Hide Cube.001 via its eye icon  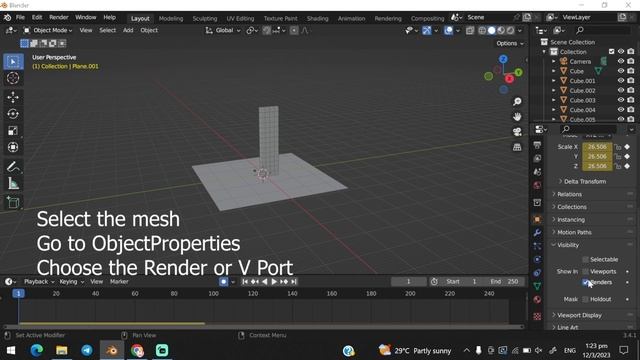(621, 81)
